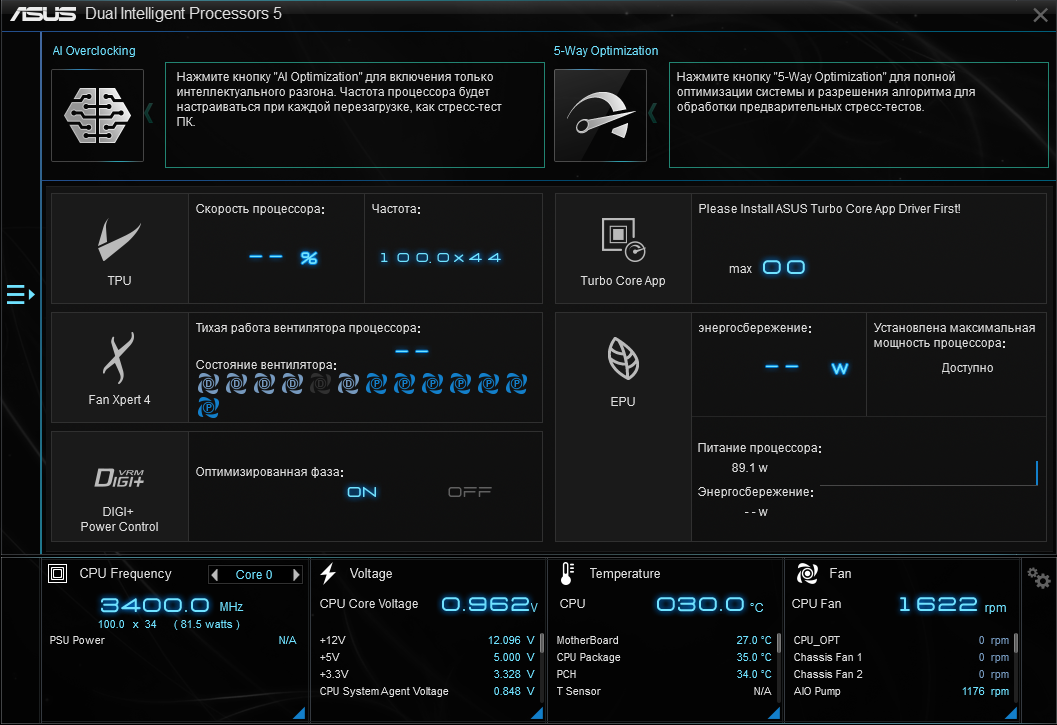The image size is (1057, 725).
Task: Open the Turbo Core App panel
Action: (623, 248)
